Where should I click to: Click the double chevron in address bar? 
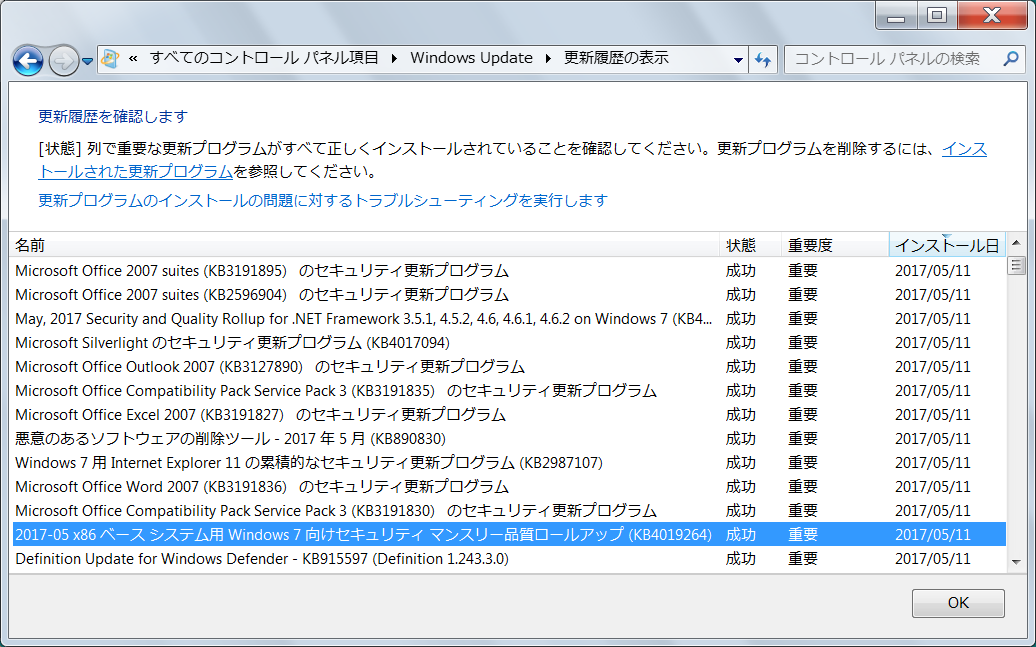[133, 58]
